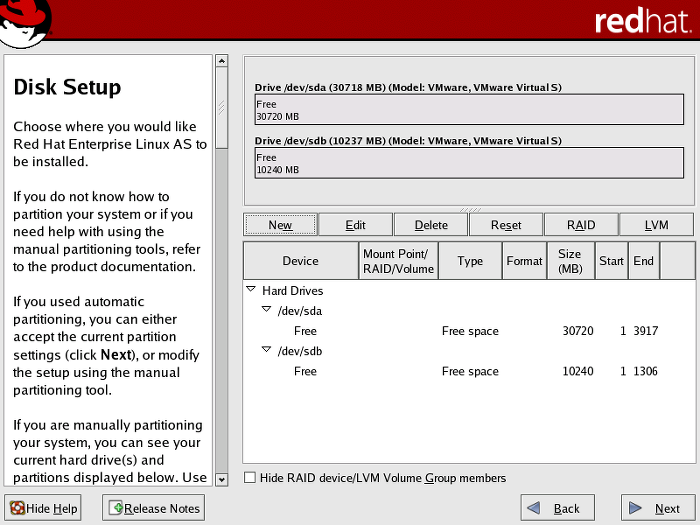Image resolution: width=700 pixels, height=525 pixels.
Task: Select the /dev/sda tree row label
Action: [x=300, y=311]
